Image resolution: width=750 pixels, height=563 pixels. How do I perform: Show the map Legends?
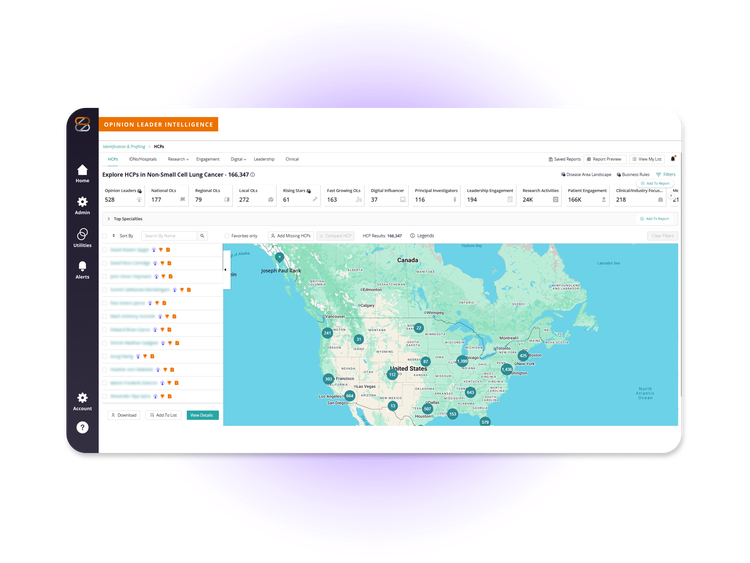[x=422, y=236]
